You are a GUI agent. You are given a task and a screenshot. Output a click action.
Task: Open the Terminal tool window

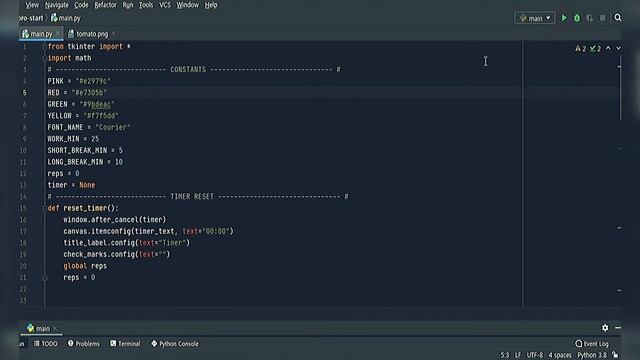(125, 344)
